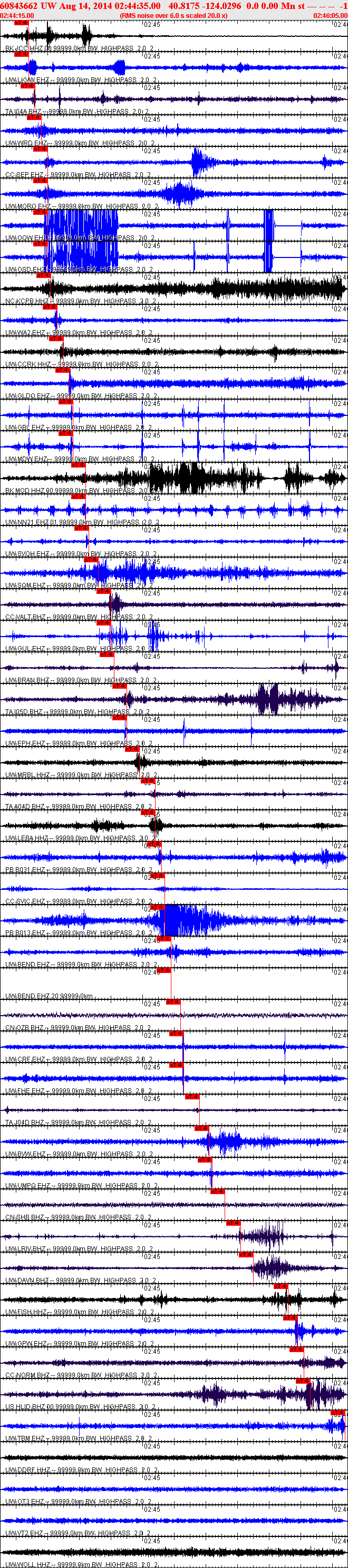The width and height of the screenshot is (348, 1568).
Task: Click the UW SQM EHZ station label
Action: click(x=79, y=586)
